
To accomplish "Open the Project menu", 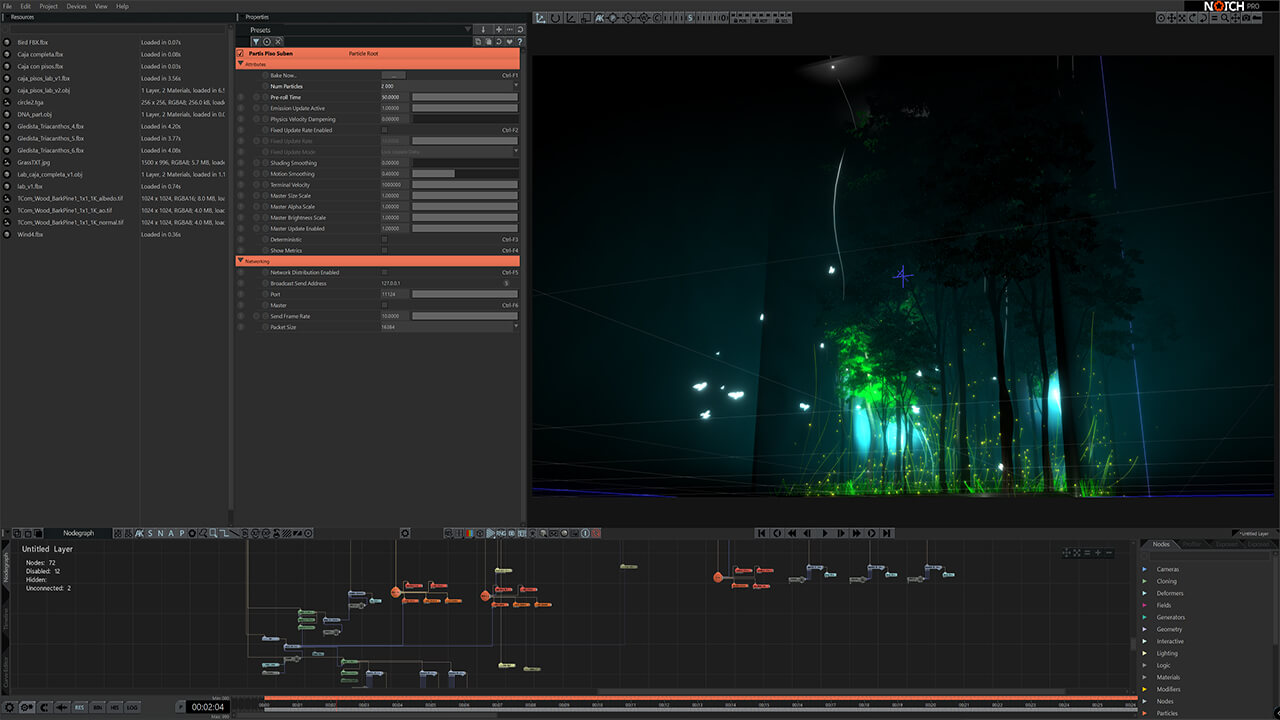I will [48, 6].
